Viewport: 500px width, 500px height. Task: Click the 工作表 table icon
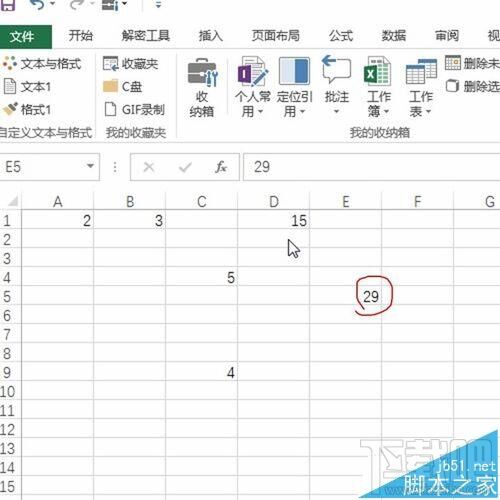421,72
